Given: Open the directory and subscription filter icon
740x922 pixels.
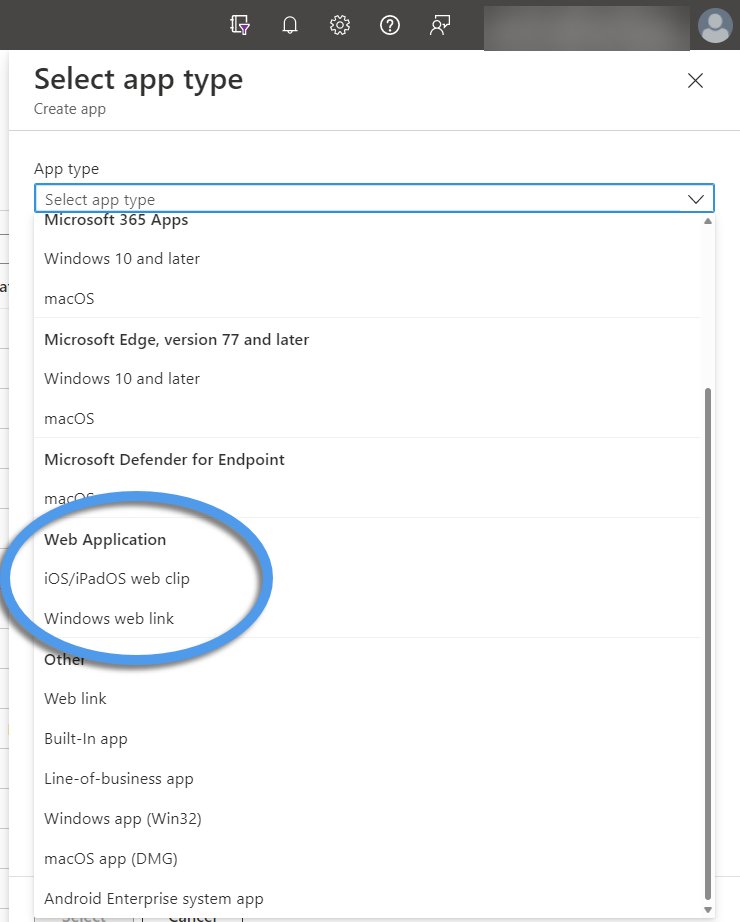Looking at the screenshot, I should [239, 25].
